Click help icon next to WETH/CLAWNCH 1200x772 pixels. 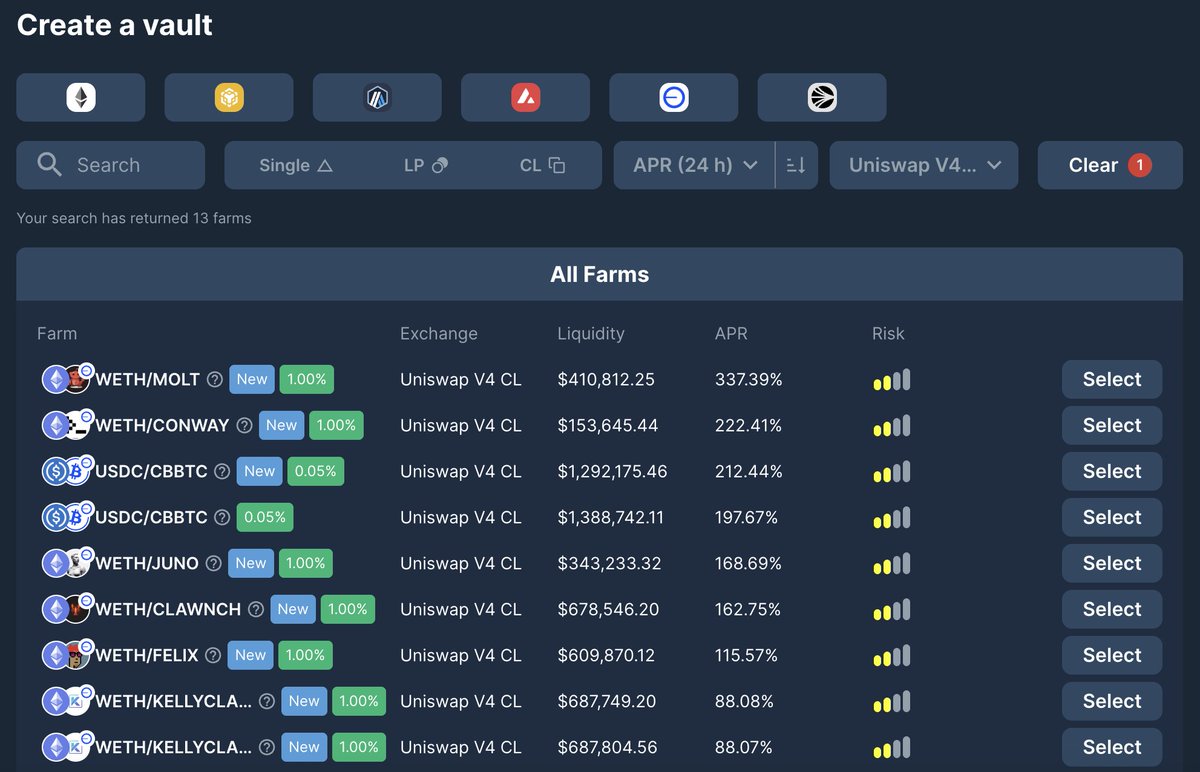(256, 609)
